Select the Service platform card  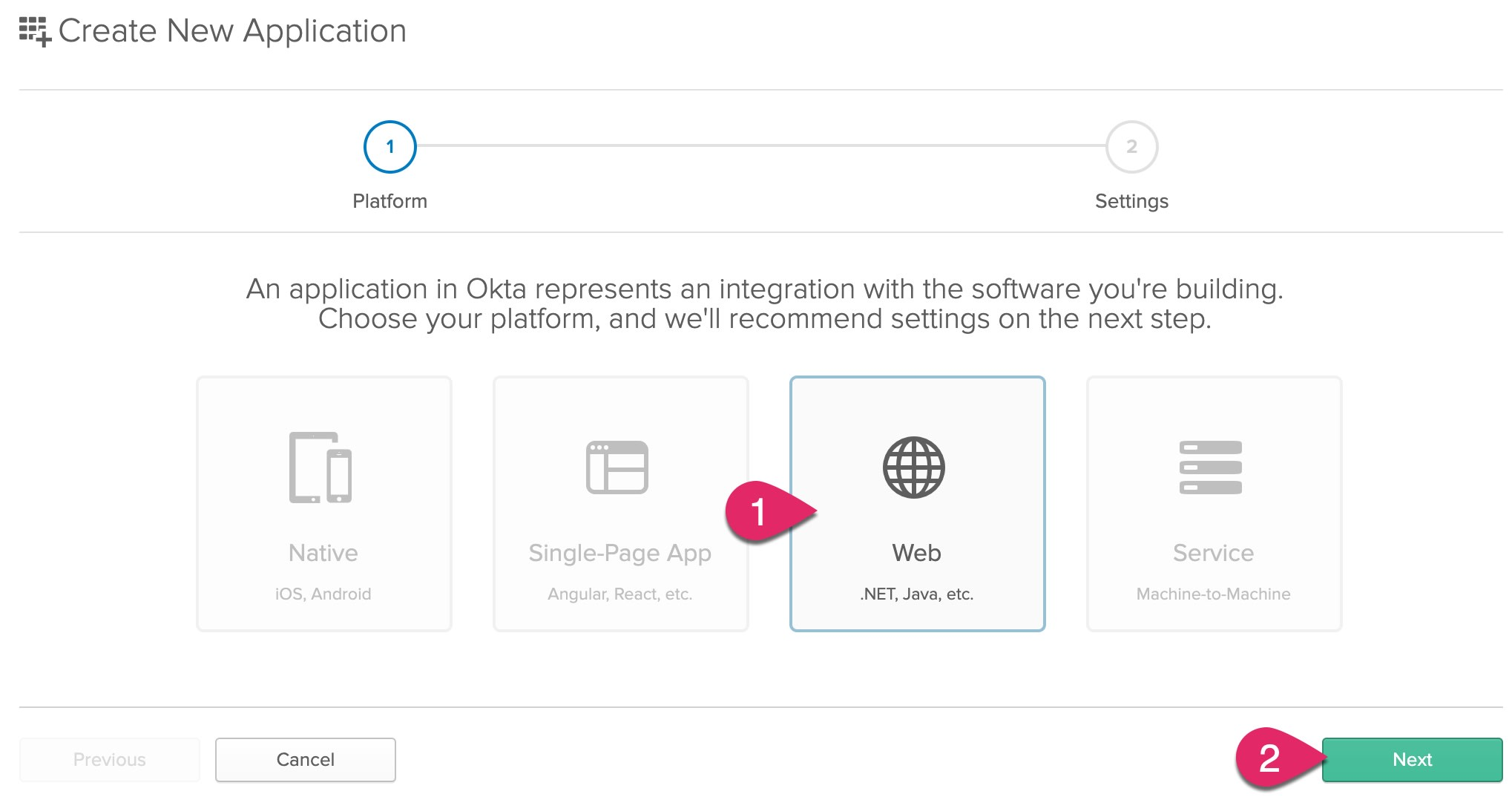point(1214,504)
